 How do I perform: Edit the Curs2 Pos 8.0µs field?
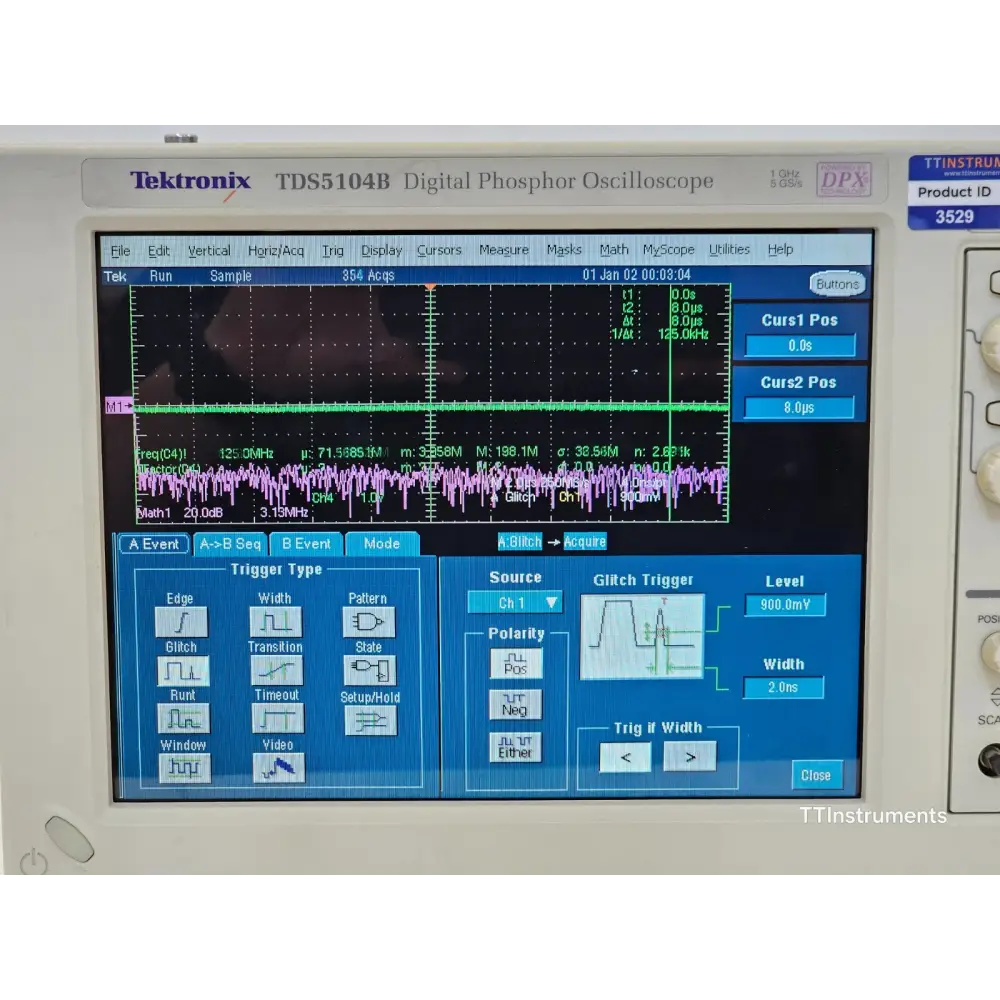pyautogui.click(x=798, y=408)
